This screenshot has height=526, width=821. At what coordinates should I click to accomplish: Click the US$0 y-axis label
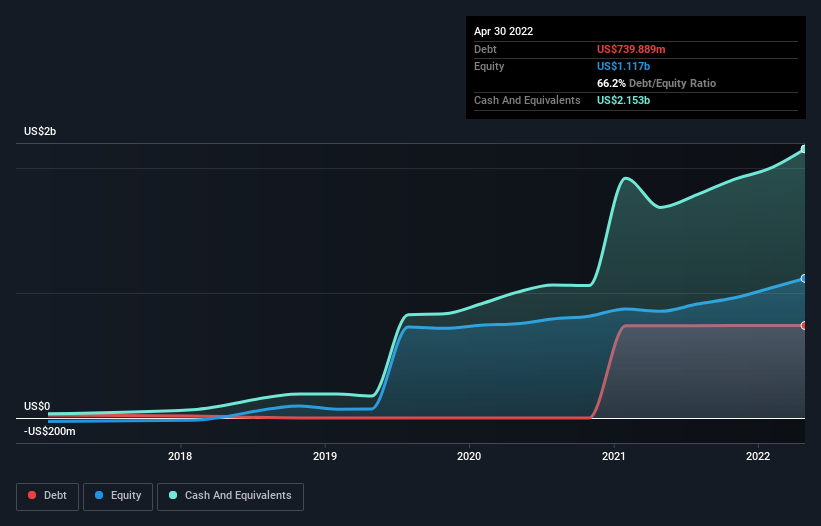point(37,407)
